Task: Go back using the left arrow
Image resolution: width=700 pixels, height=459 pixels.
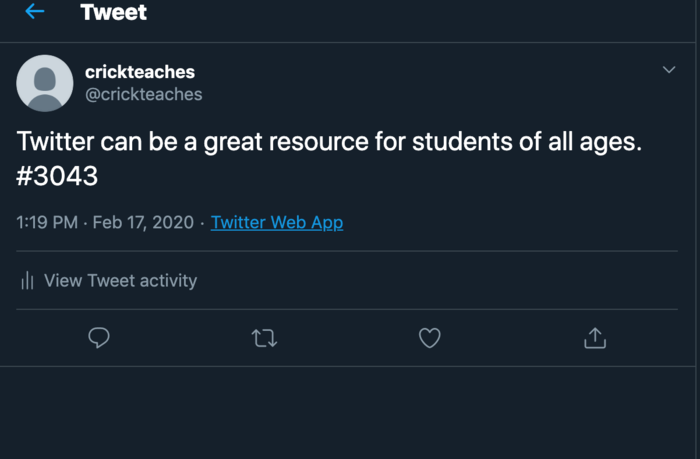Action: (35, 12)
